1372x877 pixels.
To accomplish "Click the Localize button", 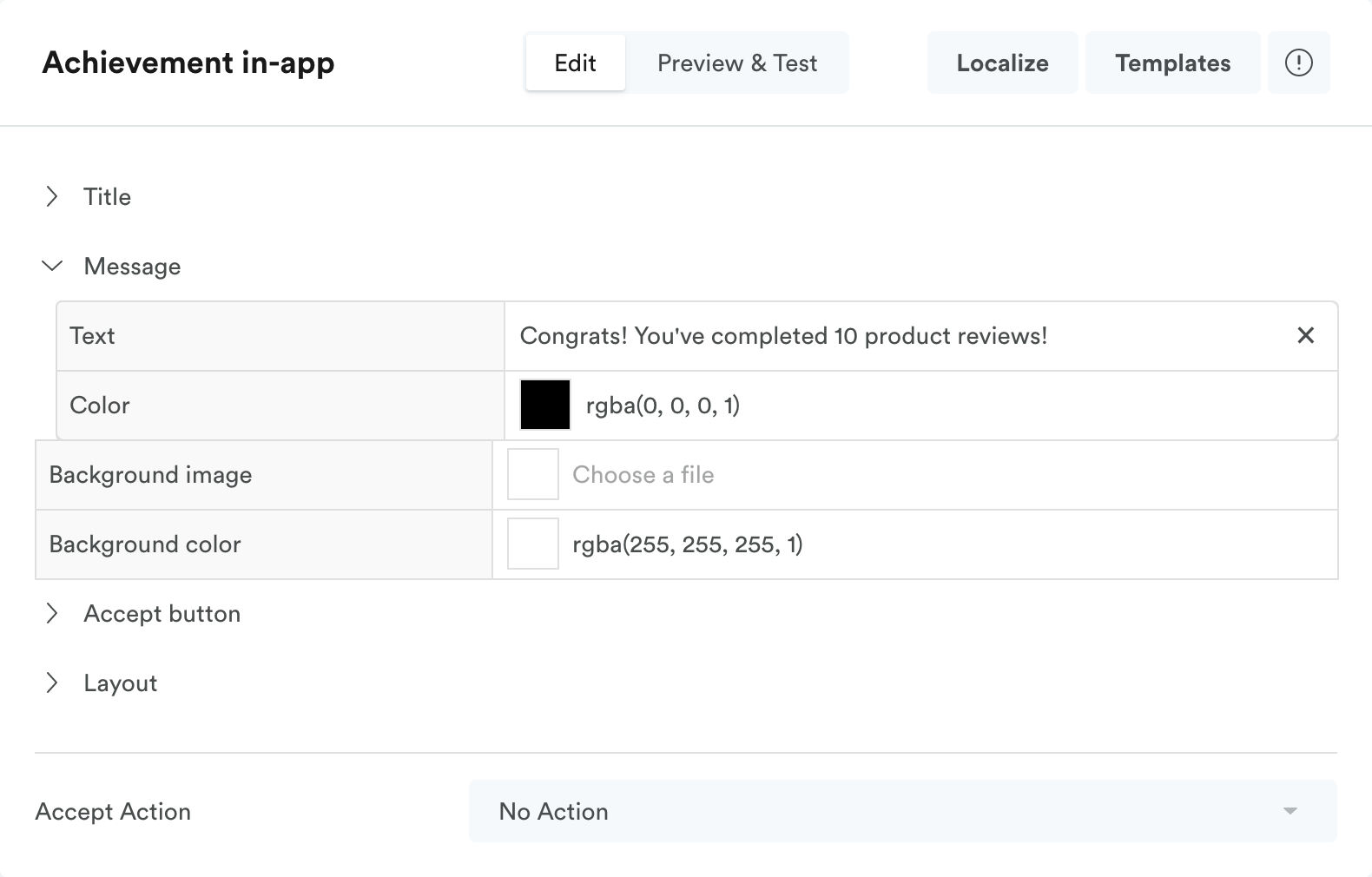I will tap(1002, 63).
